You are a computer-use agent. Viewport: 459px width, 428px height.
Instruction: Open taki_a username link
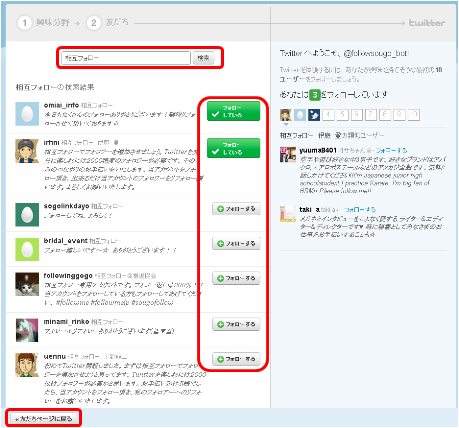click(309, 210)
